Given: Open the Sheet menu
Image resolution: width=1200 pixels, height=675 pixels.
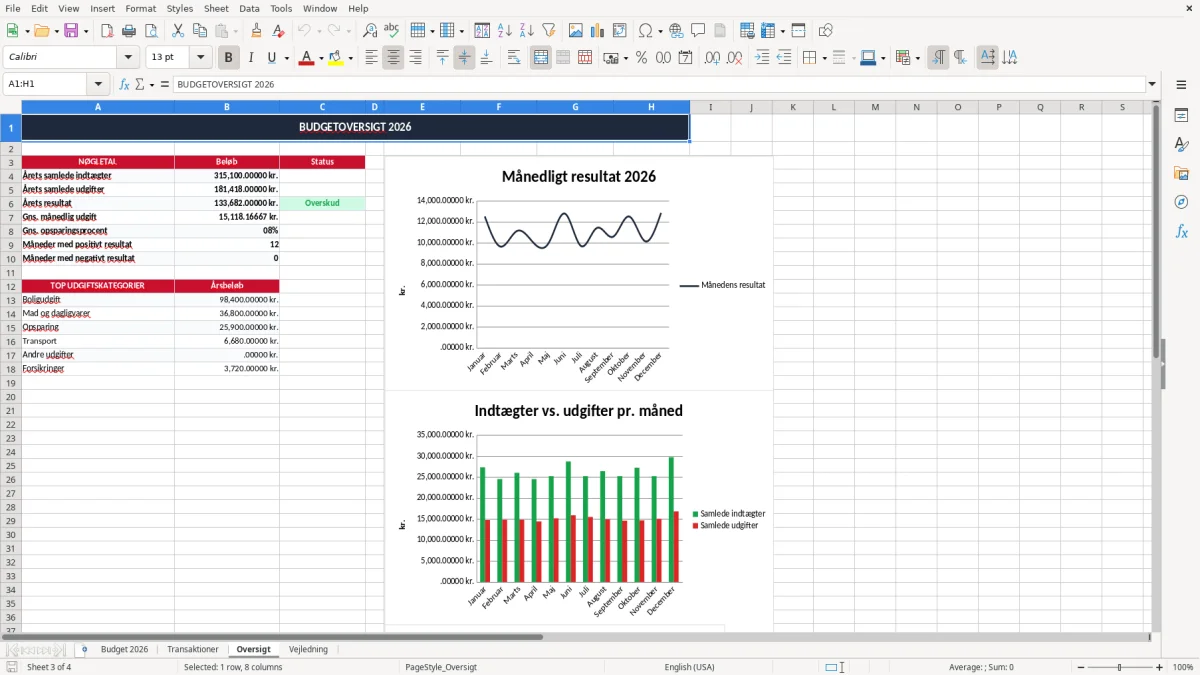Looking at the screenshot, I should 216,8.
